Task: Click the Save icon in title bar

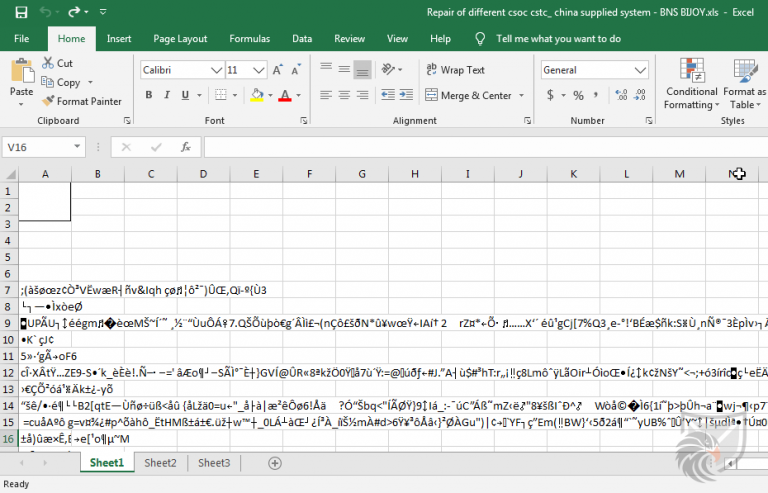Action: (21, 12)
